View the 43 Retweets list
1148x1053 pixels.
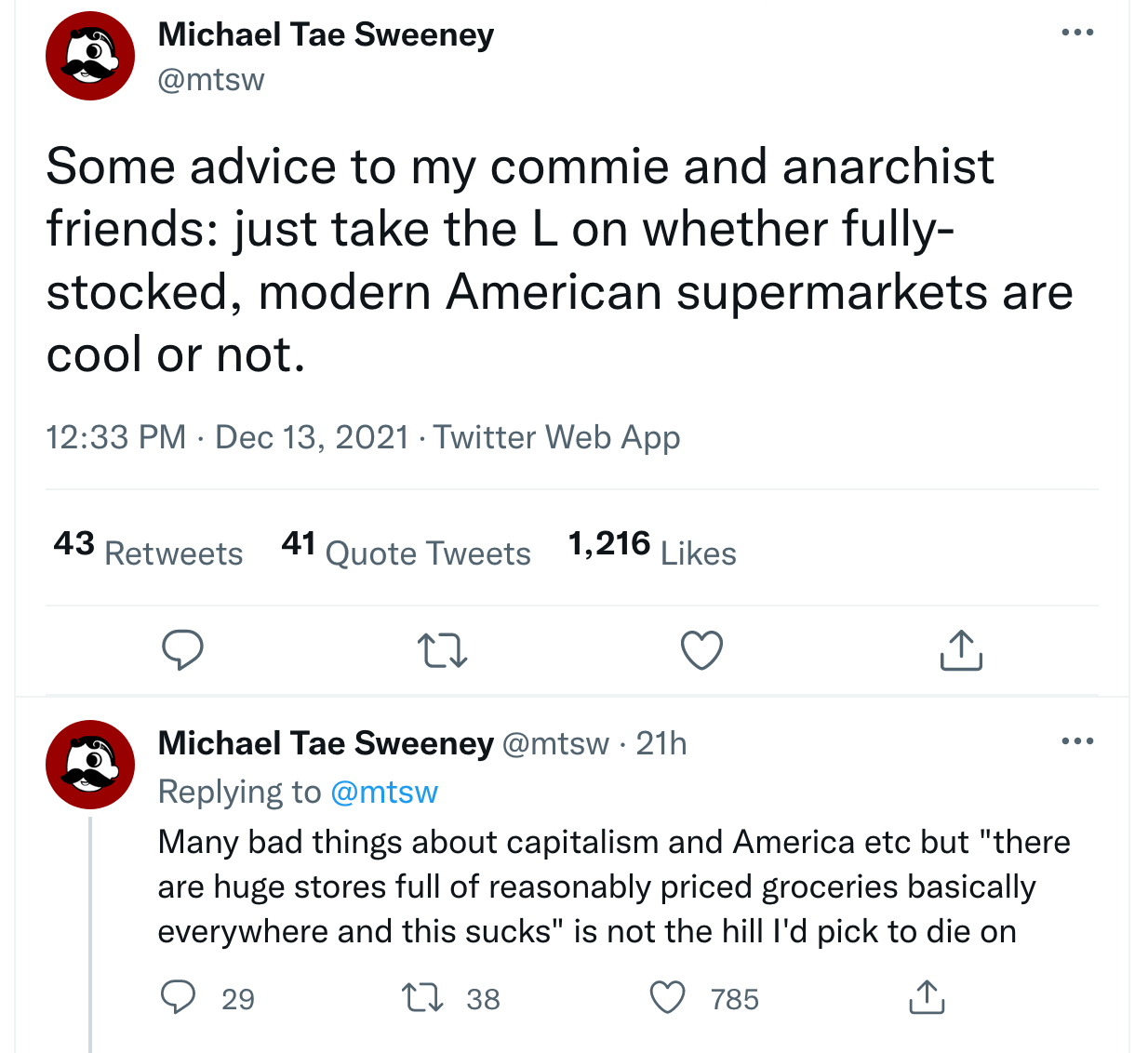pos(148,549)
